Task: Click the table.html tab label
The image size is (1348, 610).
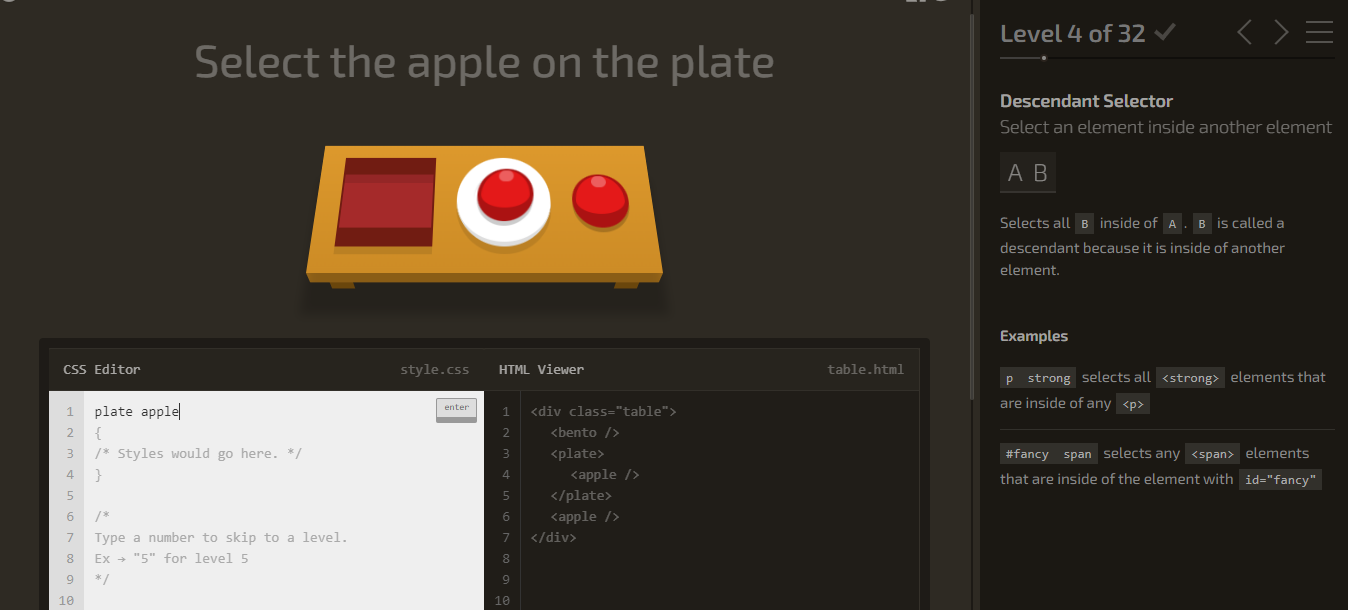Action: (865, 369)
